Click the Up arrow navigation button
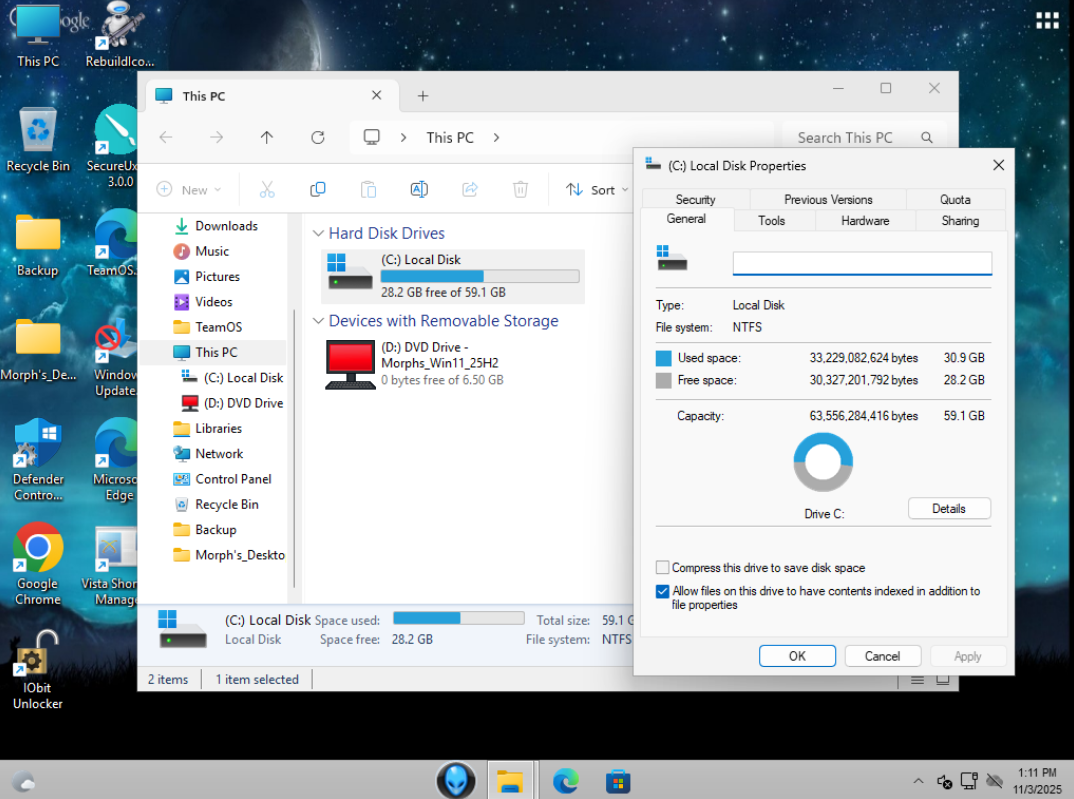The height and width of the screenshot is (799, 1074). [x=267, y=138]
